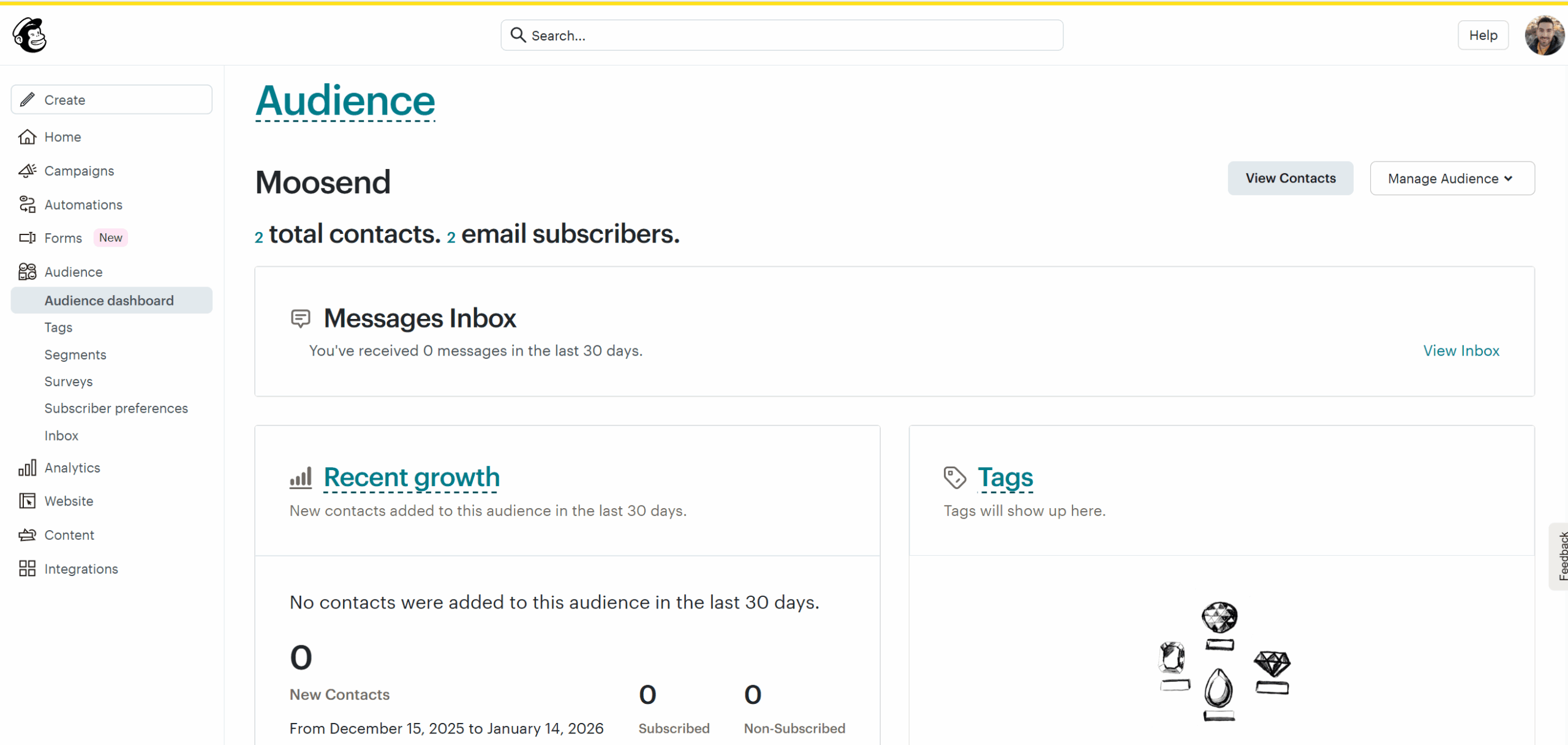Open Integrations via its grid icon
1568x745 pixels.
click(x=27, y=569)
